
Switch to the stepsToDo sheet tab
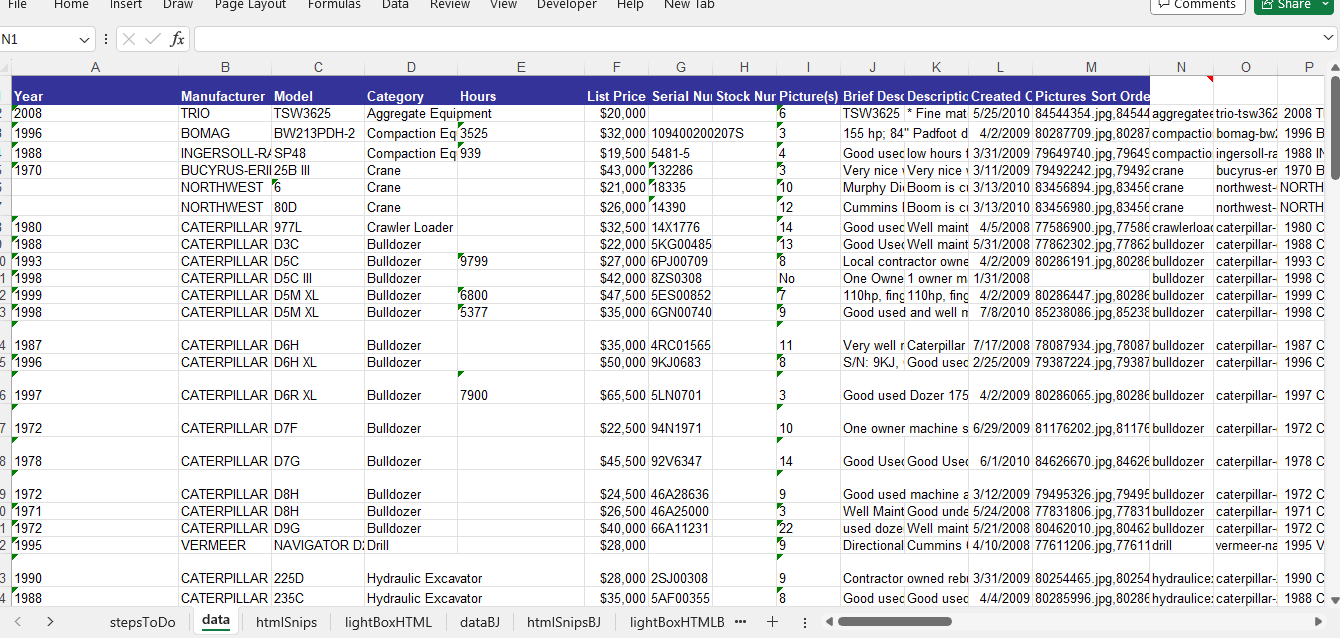click(x=142, y=622)
